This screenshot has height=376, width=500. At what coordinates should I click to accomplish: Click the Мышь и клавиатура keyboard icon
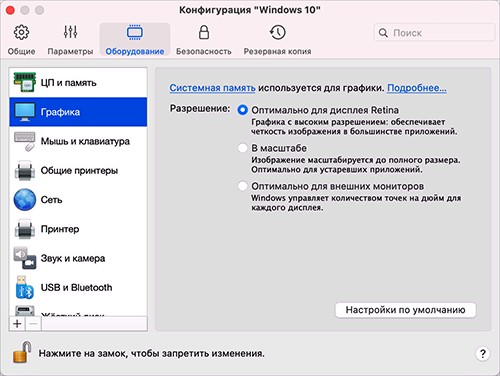click(25, 141)
